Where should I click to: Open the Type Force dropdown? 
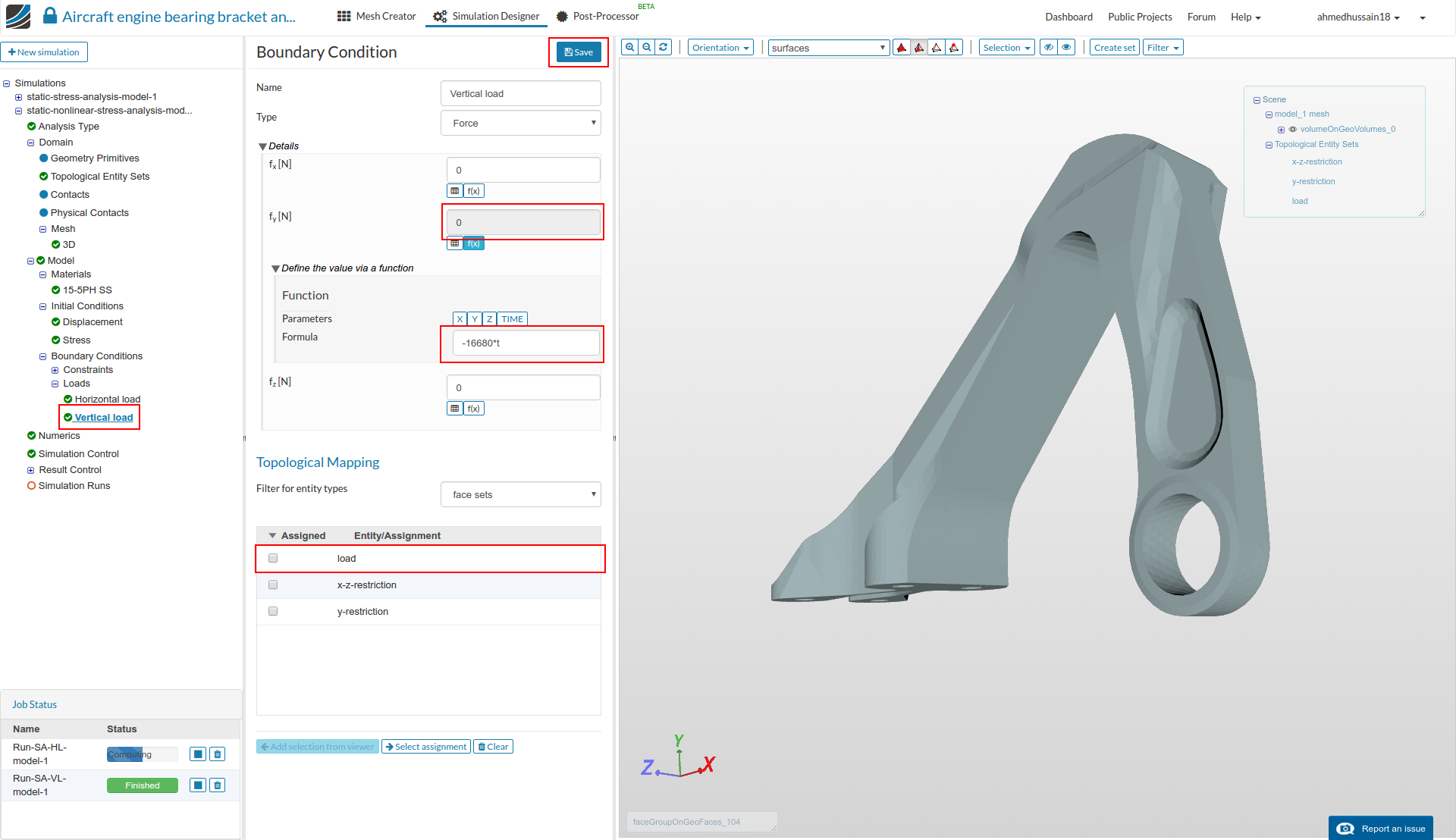coord(521,123)
